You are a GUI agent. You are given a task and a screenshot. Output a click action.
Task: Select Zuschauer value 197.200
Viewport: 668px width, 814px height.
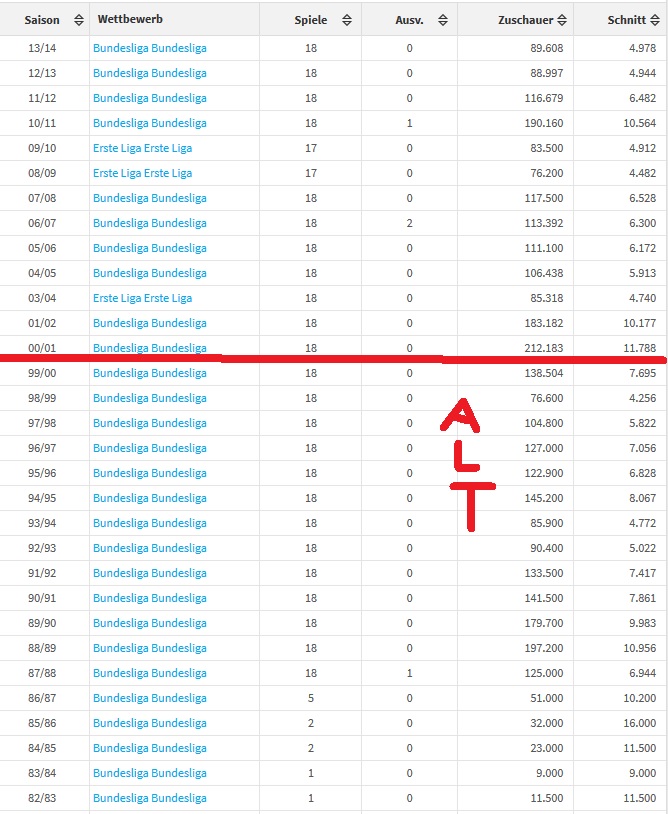543,648
